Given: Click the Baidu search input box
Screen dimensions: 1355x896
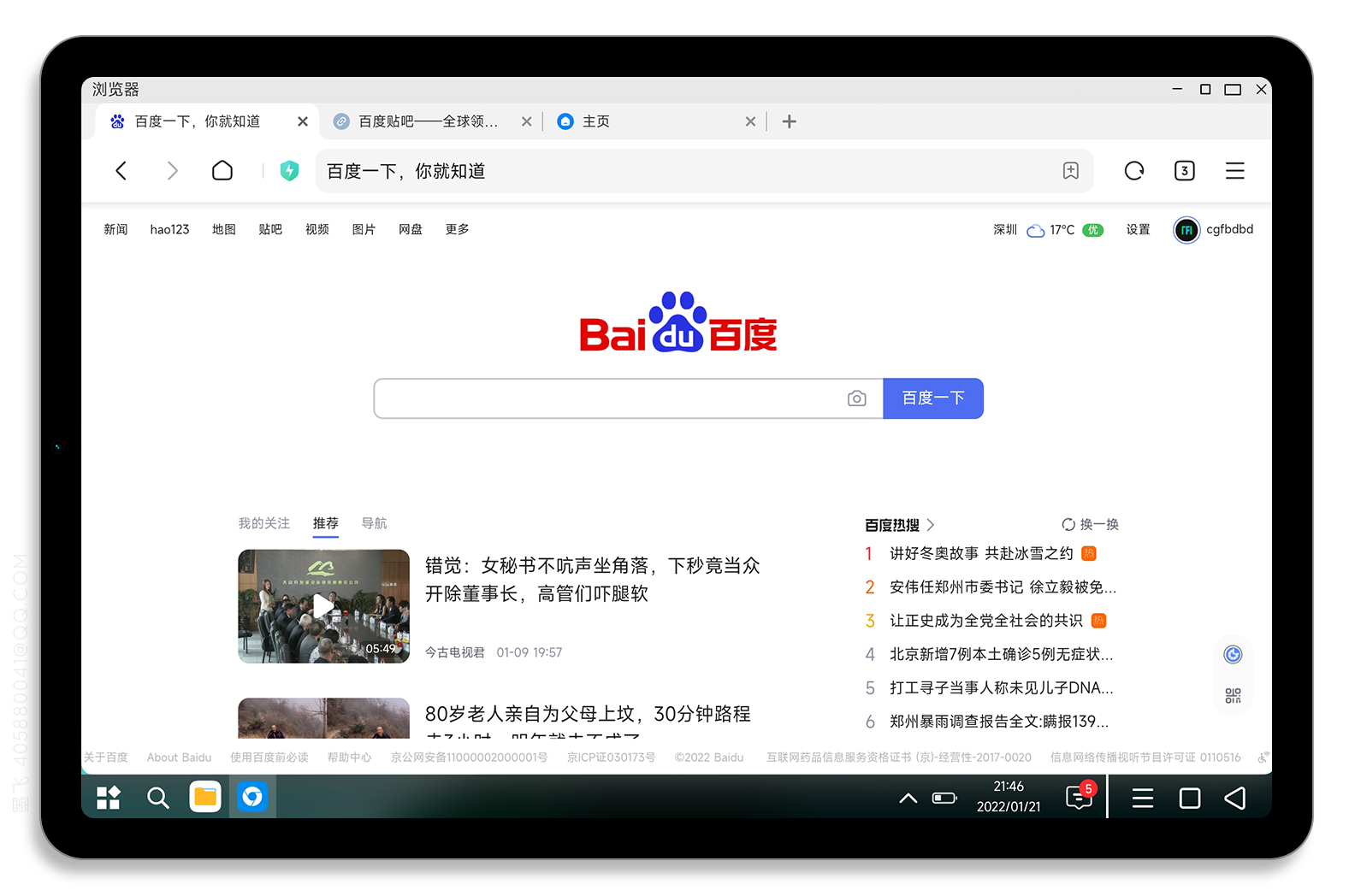Looking at the screenshot, I should (607, 399).
